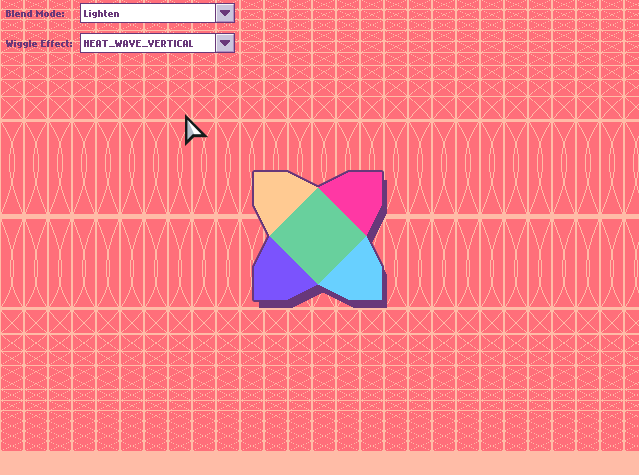639x475 pixels.
Task: Click the Wiggle Effect label
Action: tap(39, 44)
